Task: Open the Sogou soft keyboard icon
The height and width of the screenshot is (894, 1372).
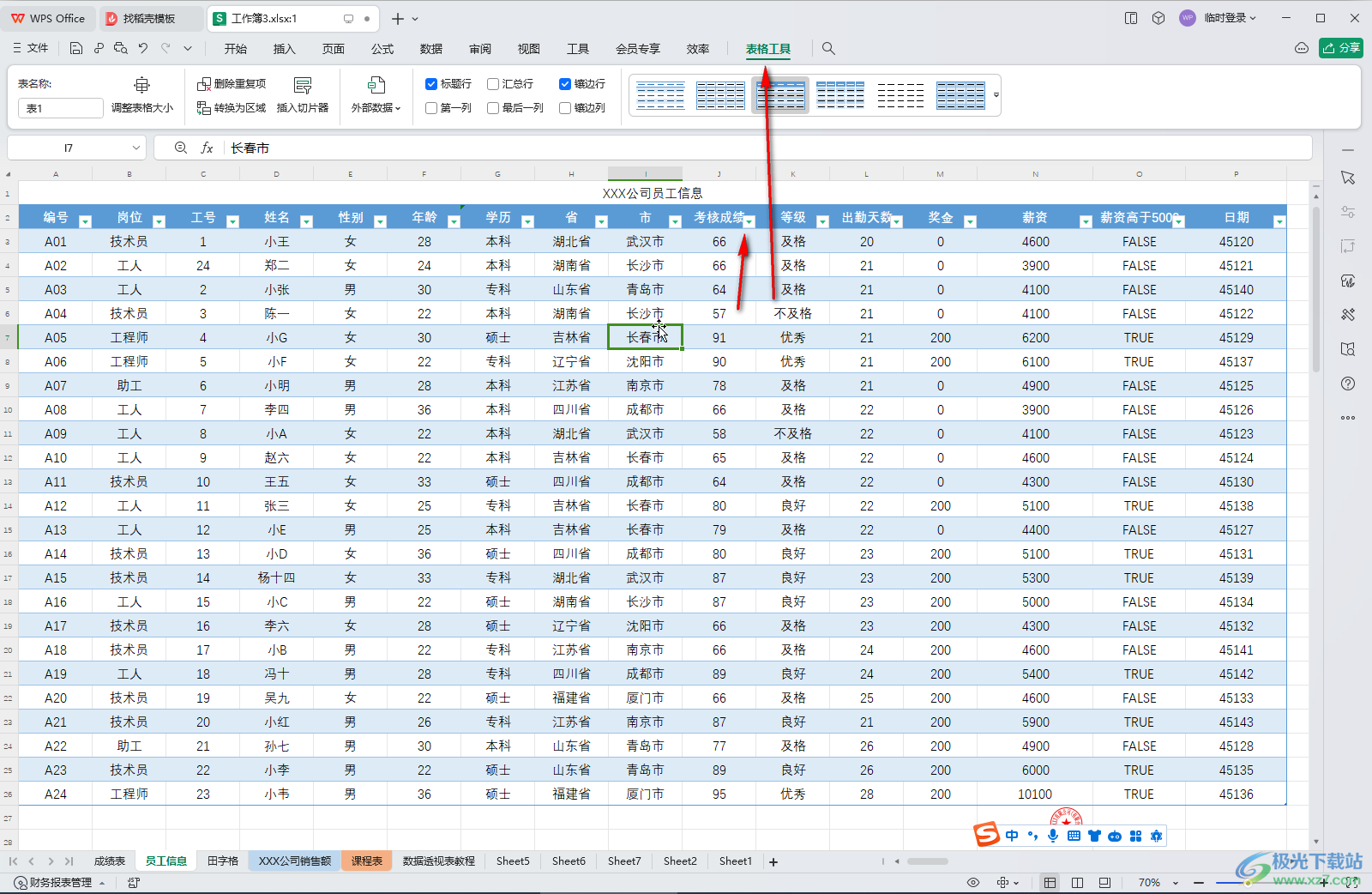Action: click(1074, 836)
